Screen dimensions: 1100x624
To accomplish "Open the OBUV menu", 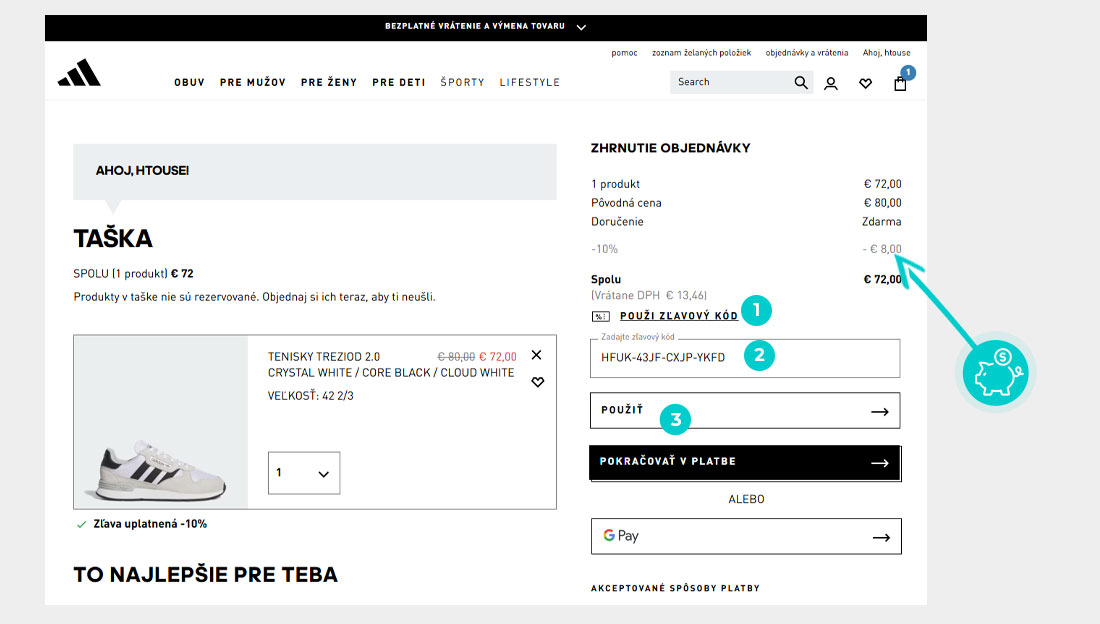I will (189, 82).
